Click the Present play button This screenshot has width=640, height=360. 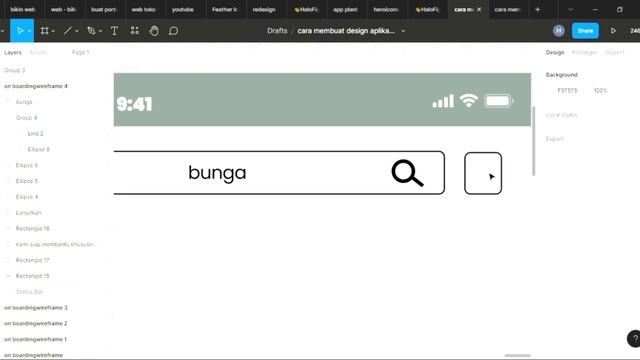[613, 31]
